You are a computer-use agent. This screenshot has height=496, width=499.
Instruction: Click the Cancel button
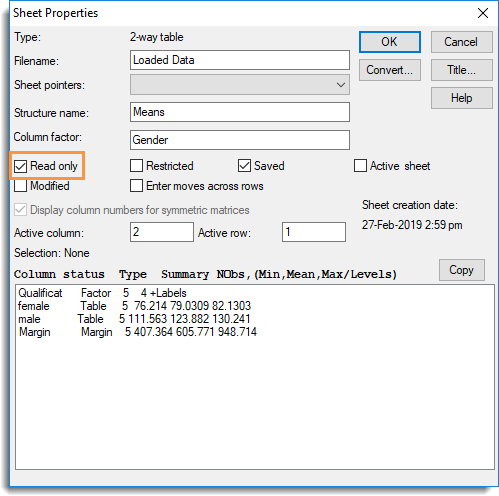(x=461, y=42)
